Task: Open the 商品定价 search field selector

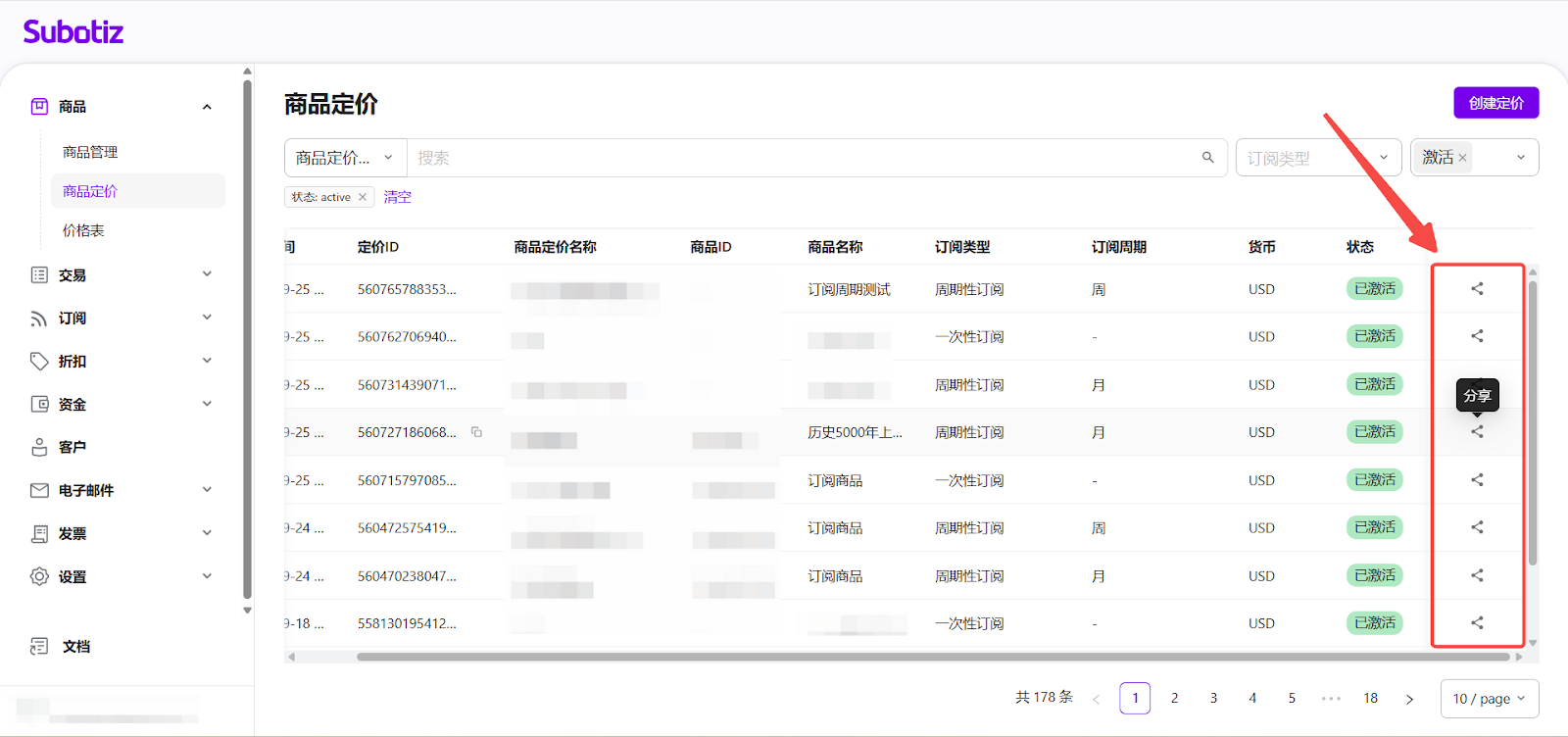Action: tap(345, 158)
